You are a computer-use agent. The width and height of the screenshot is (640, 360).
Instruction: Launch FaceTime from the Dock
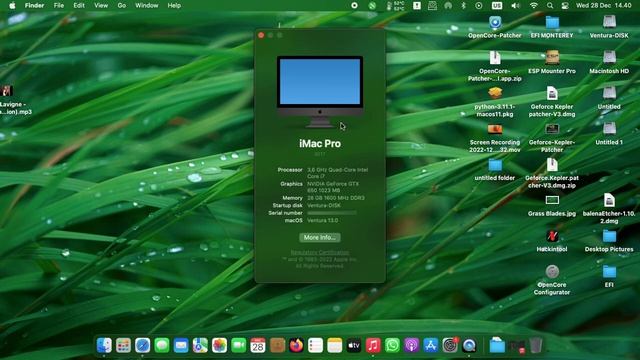pyautogui.click(x=238, y=345)
